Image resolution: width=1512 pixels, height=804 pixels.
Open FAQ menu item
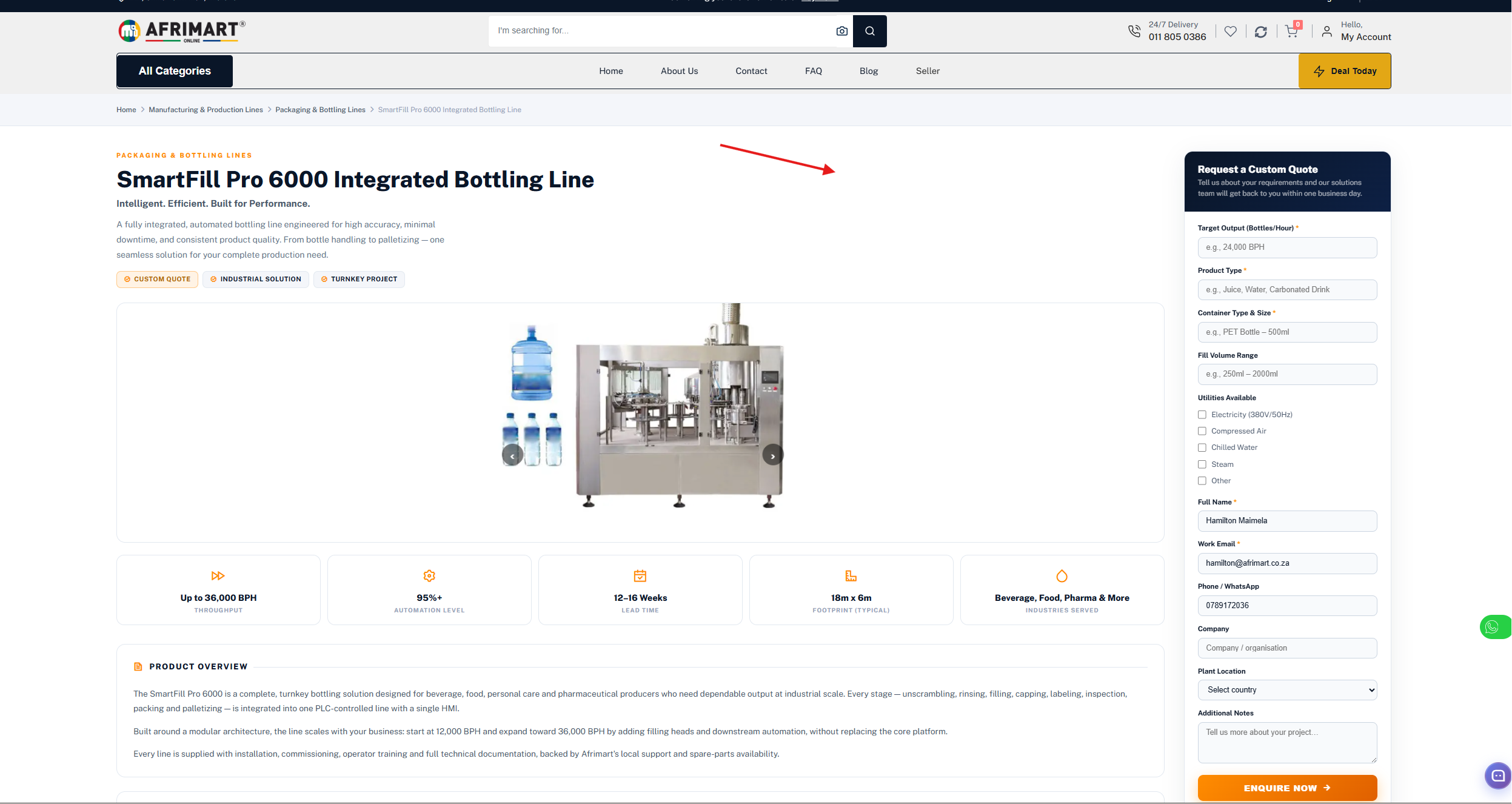(x=813, y=71)
